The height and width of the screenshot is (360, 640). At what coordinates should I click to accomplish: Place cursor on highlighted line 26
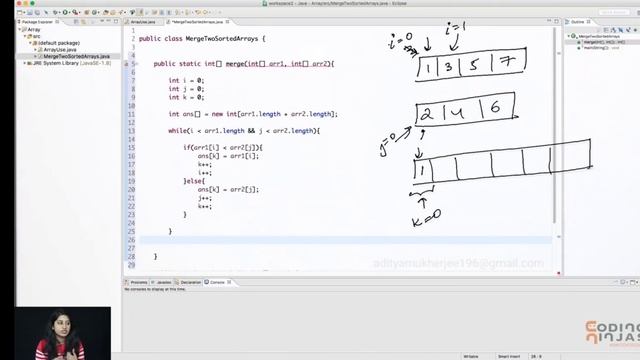tap(346, 240)
